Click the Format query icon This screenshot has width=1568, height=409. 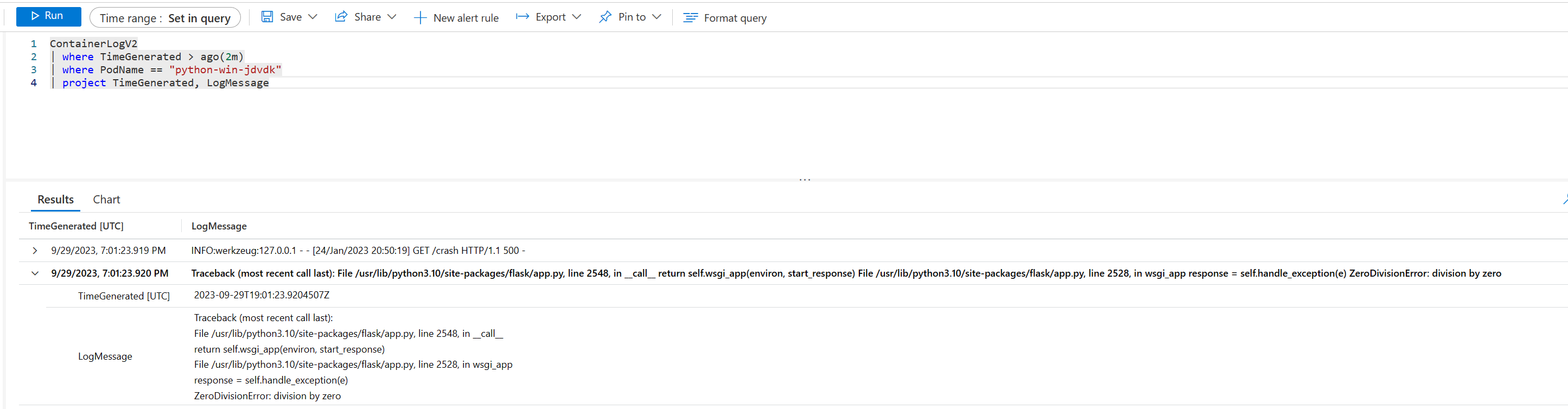690,18
